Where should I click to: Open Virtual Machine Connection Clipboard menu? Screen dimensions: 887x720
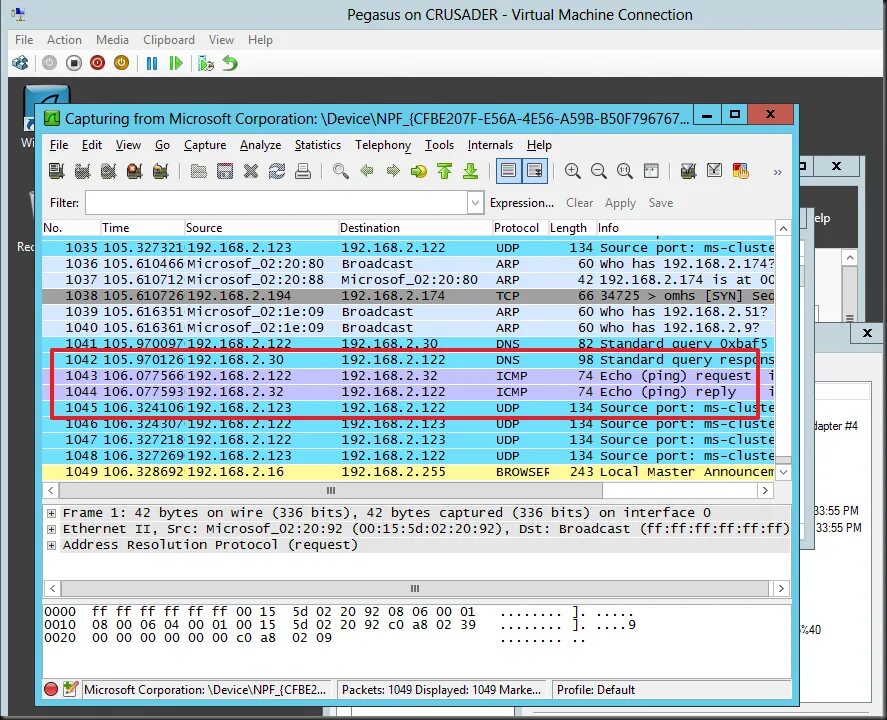(169, 40)
